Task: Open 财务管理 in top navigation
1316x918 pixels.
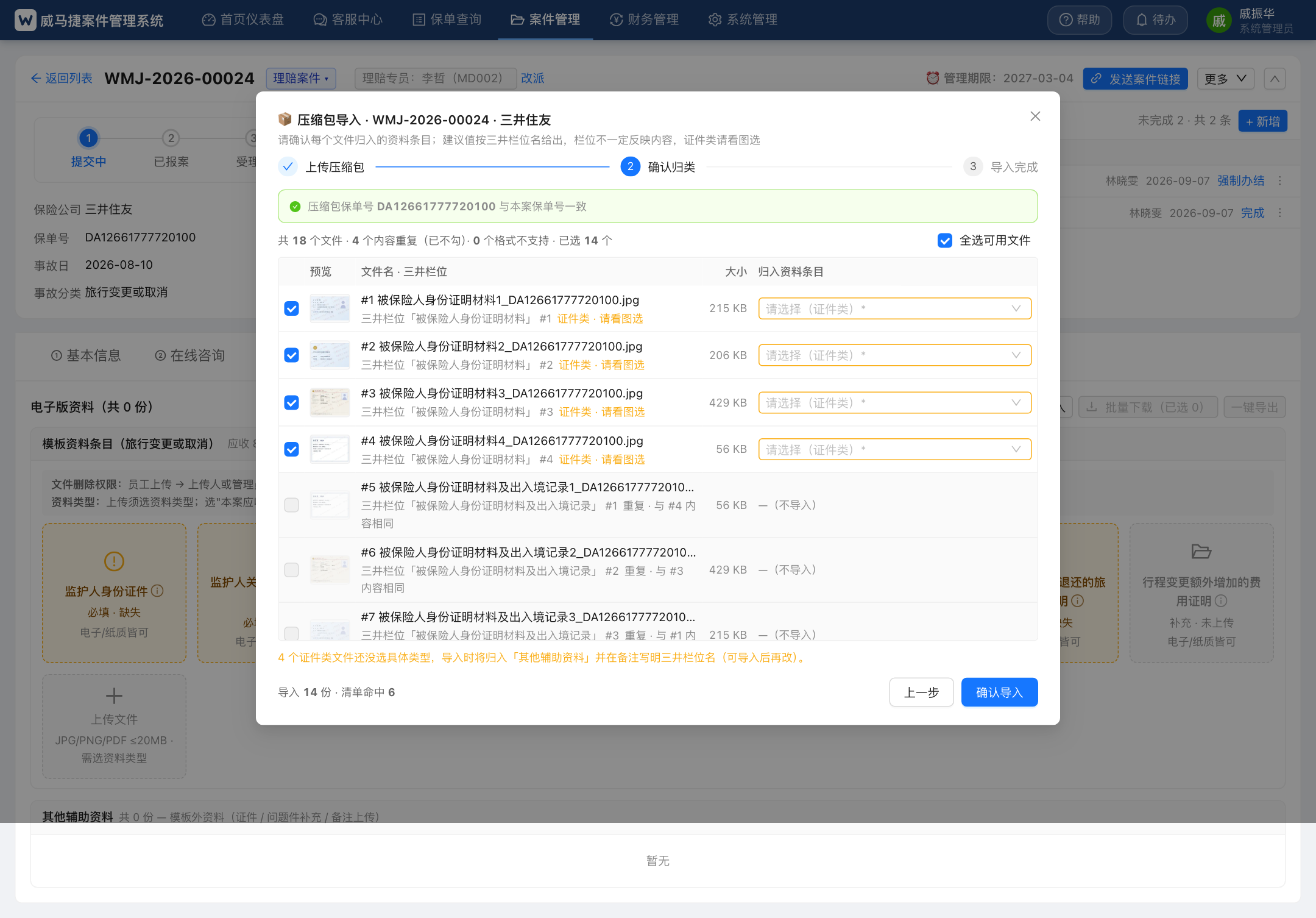Action: (x=644, y=20)
